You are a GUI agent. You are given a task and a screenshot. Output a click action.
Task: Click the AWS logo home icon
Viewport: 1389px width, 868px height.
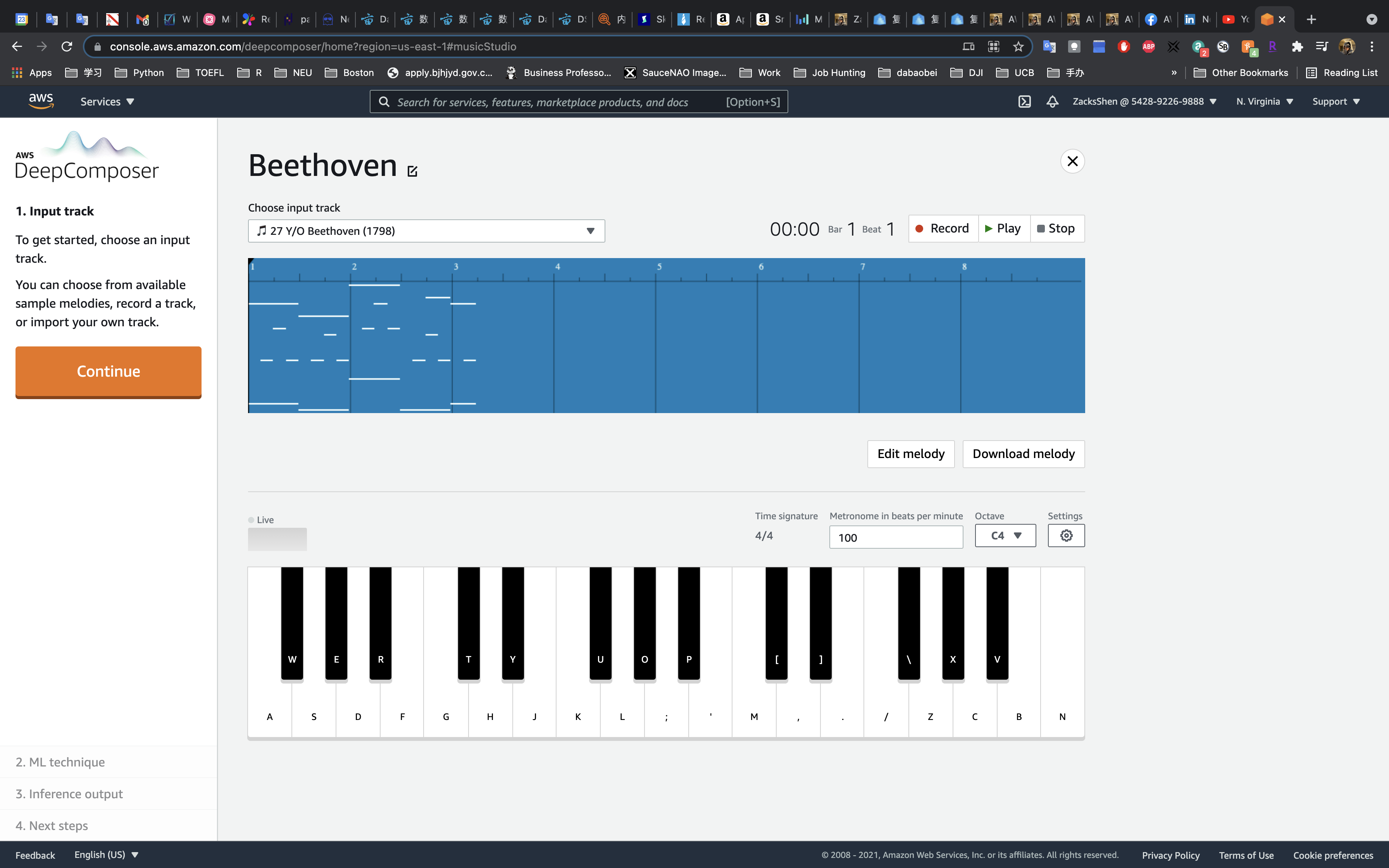point(41,101)
